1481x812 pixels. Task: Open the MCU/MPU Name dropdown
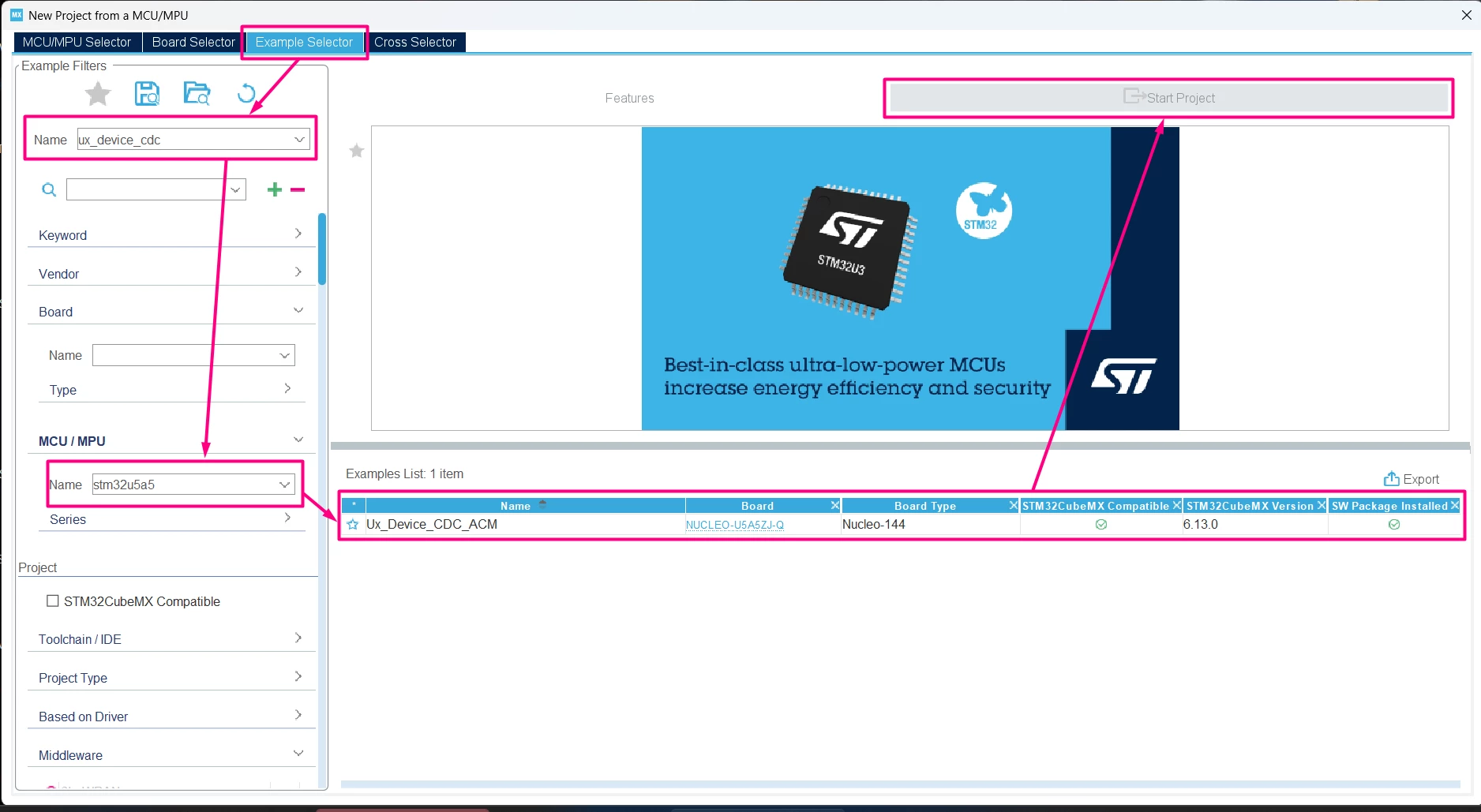[x=285, y=485]
